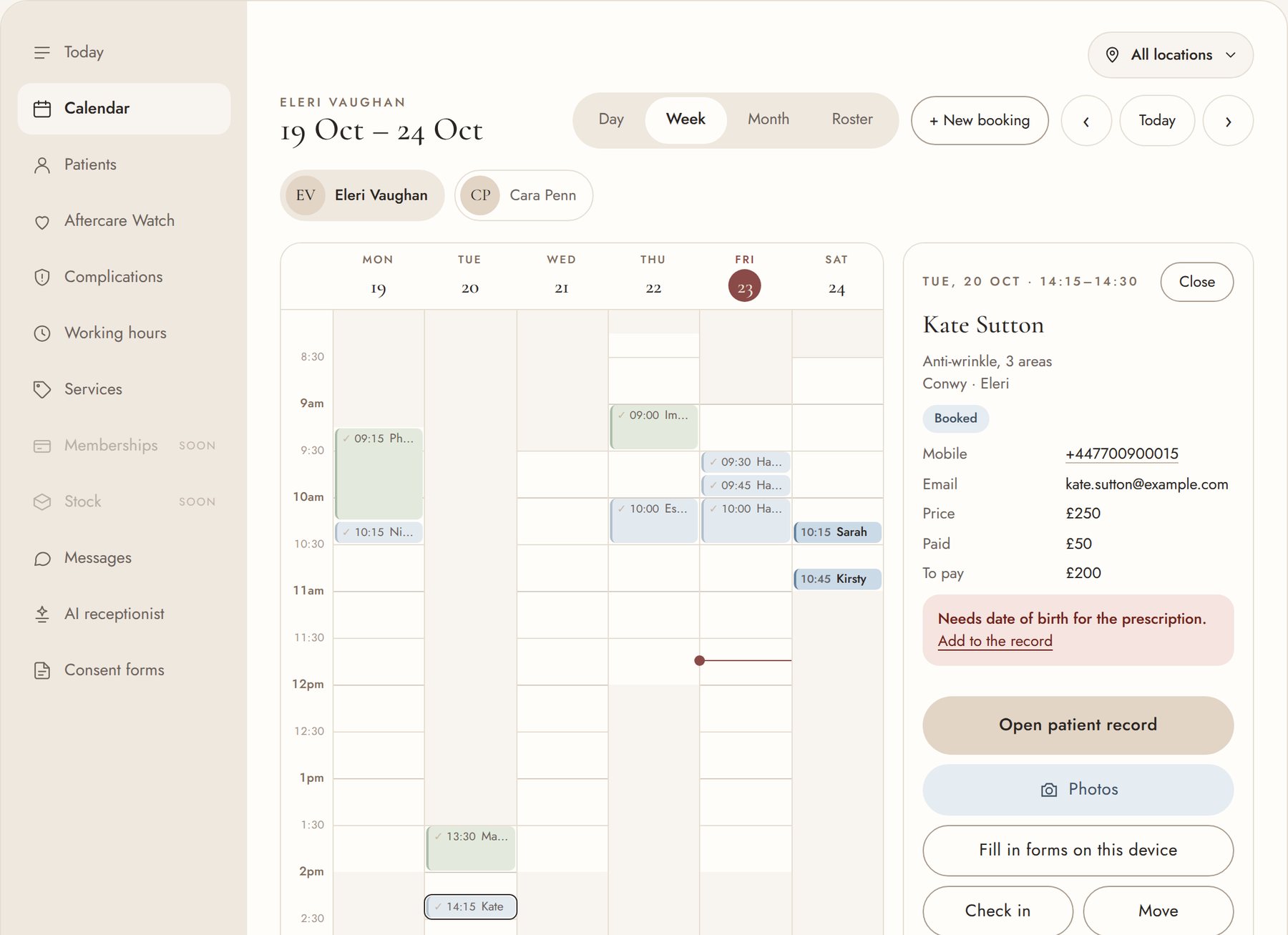Click Add to the record link
The image size is (1288, 935).
click(995, 642)
